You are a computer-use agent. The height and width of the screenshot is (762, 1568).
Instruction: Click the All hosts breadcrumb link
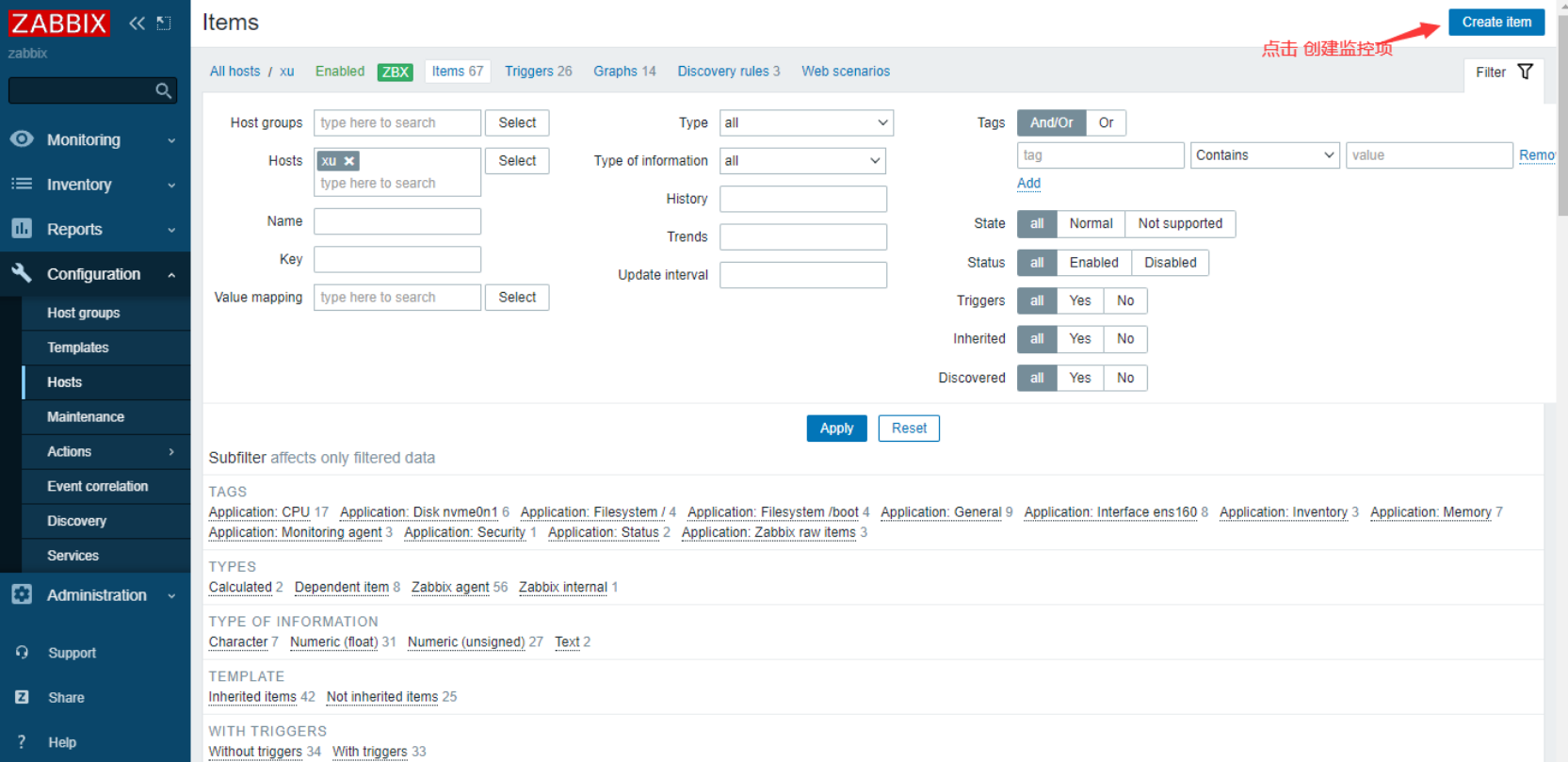click(234, 72)
